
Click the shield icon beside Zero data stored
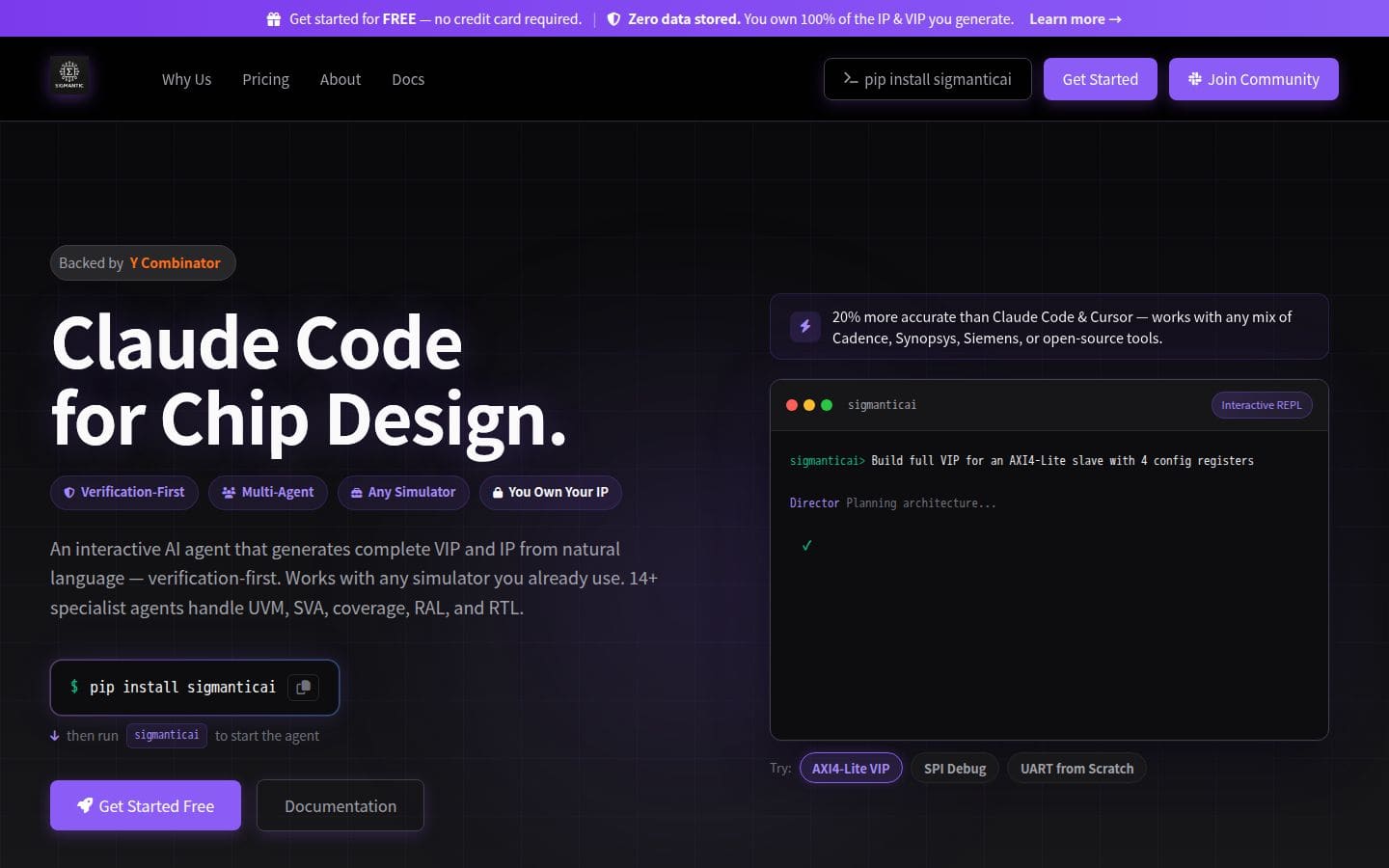pos(613,19)
